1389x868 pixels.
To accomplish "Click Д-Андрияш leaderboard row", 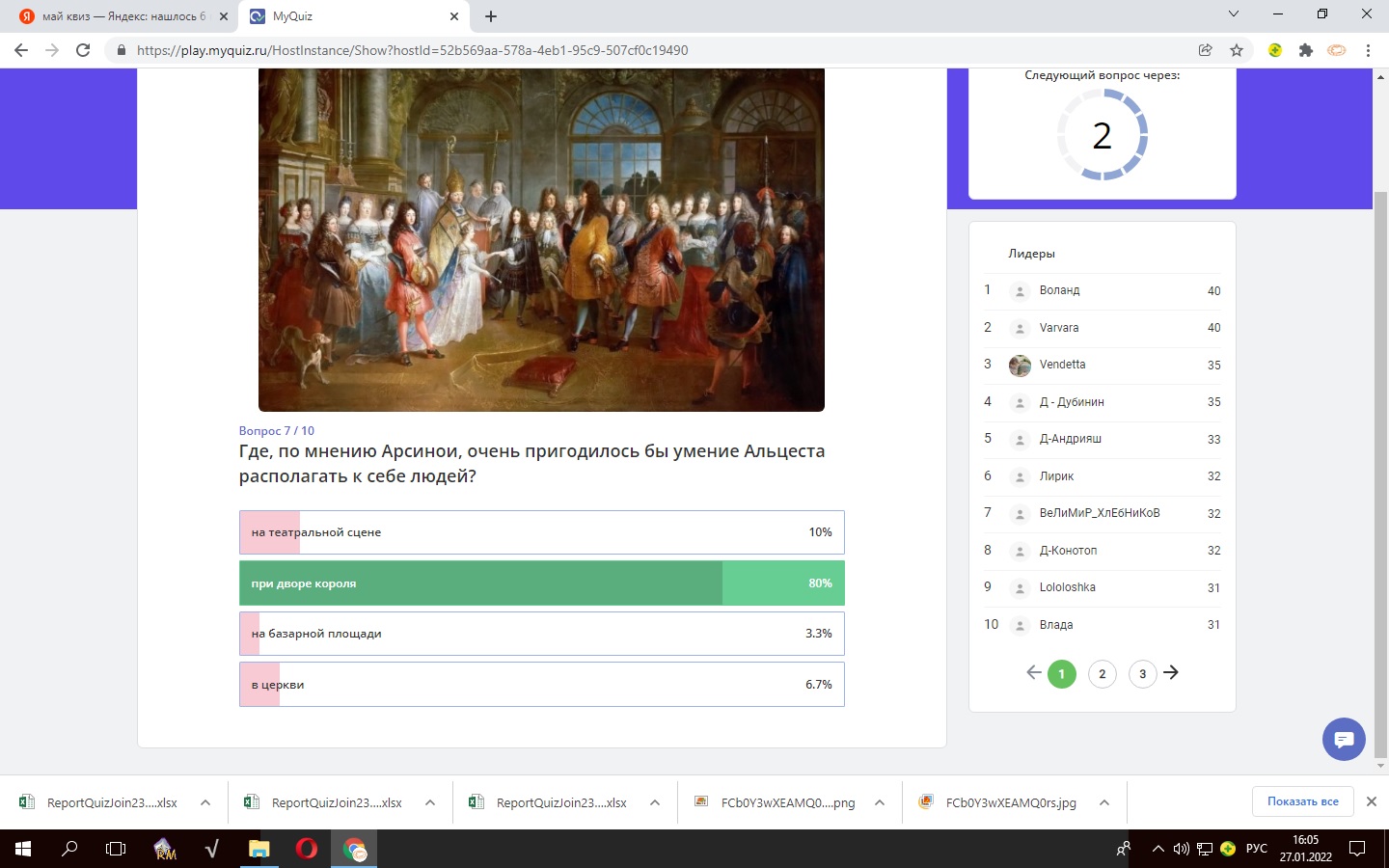I will (x=1103, y=439).
